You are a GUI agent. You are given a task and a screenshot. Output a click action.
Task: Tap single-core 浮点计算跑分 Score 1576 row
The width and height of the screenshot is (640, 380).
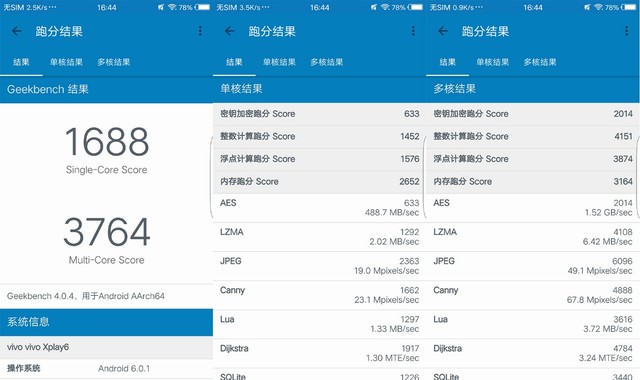click(x=320, y=159)
